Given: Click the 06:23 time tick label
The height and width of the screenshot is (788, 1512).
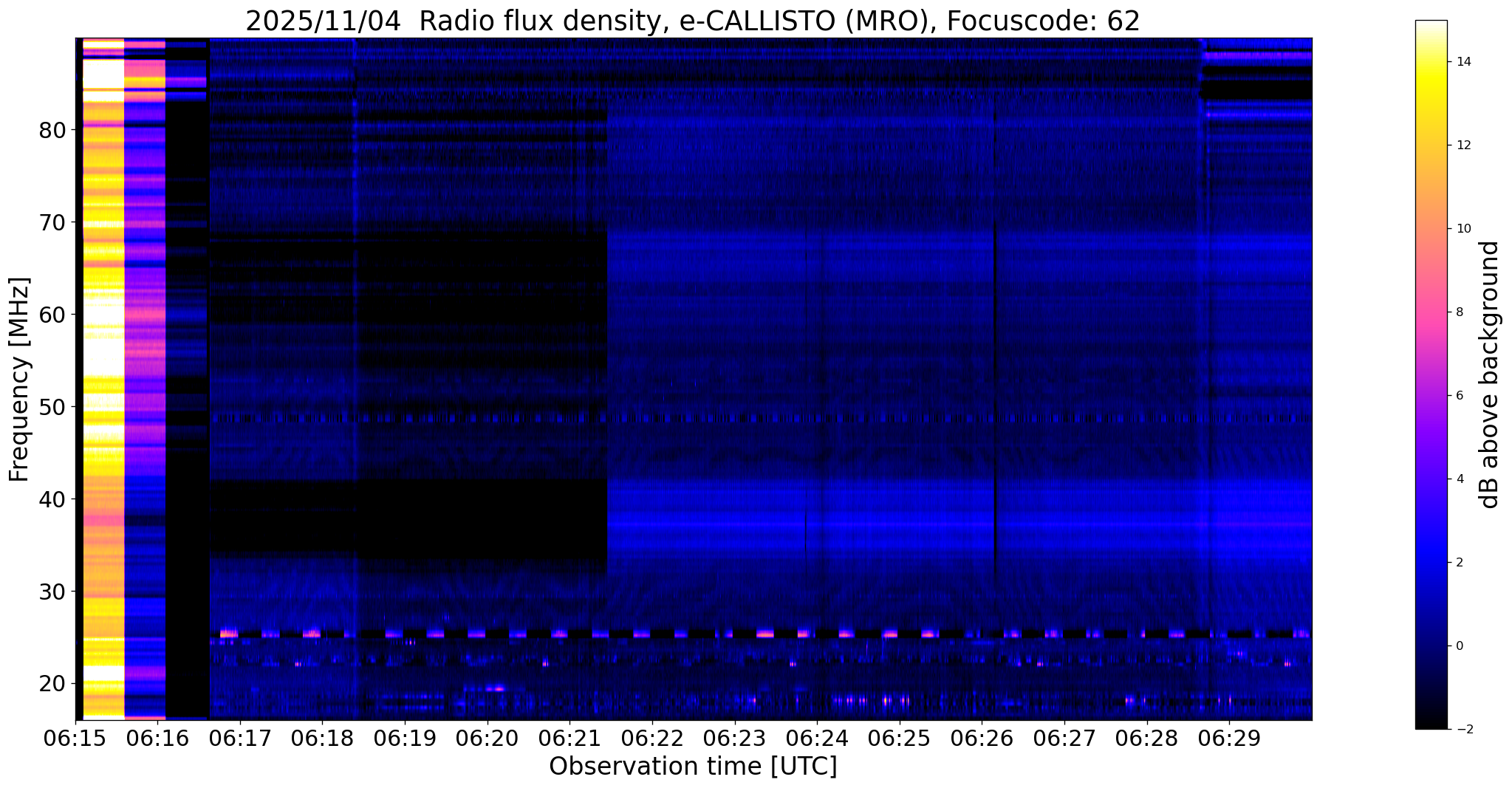Looking at the screenshot, I should point(734,739).
